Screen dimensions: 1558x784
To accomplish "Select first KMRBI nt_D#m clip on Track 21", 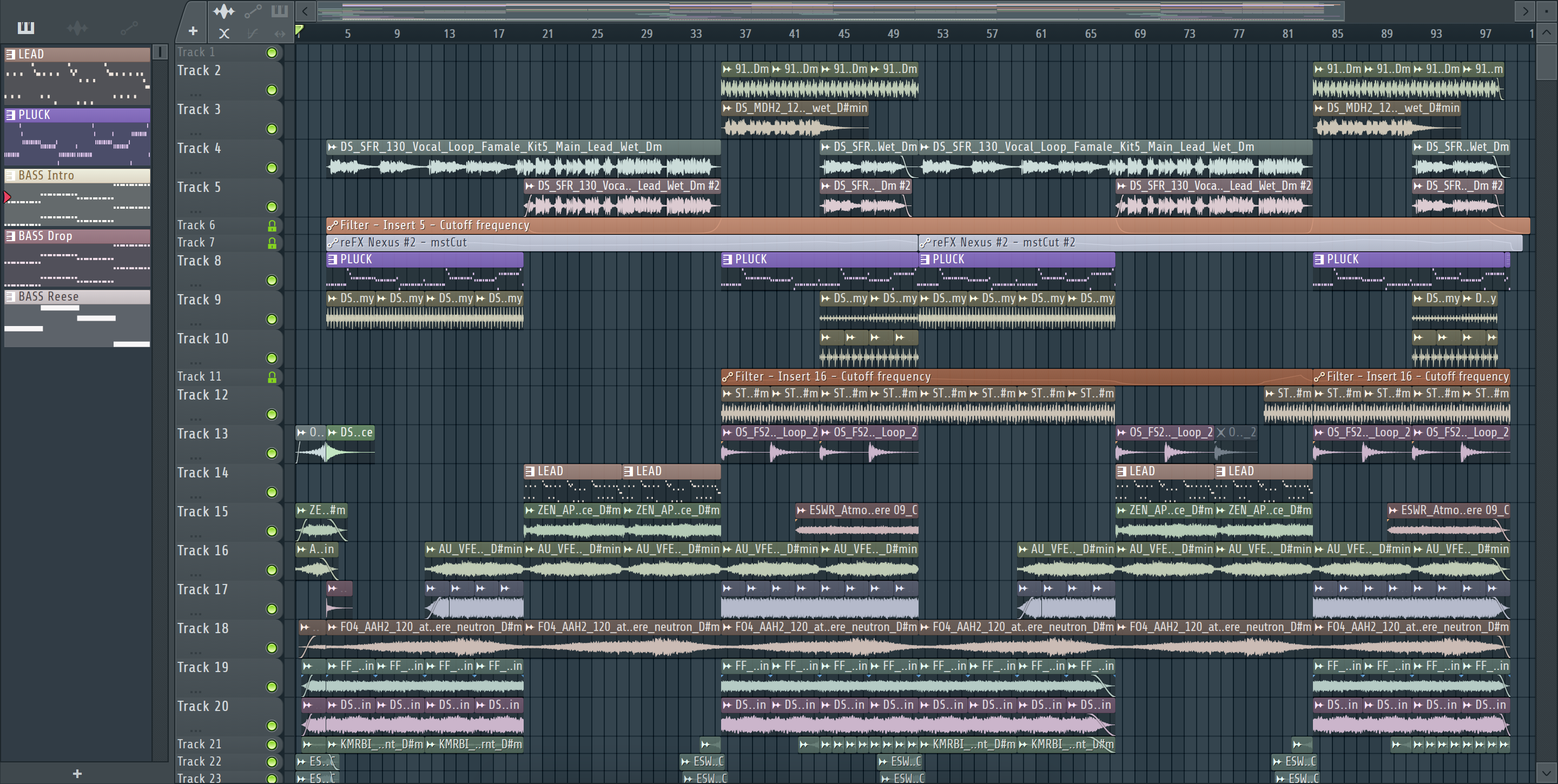I will 375,745.
